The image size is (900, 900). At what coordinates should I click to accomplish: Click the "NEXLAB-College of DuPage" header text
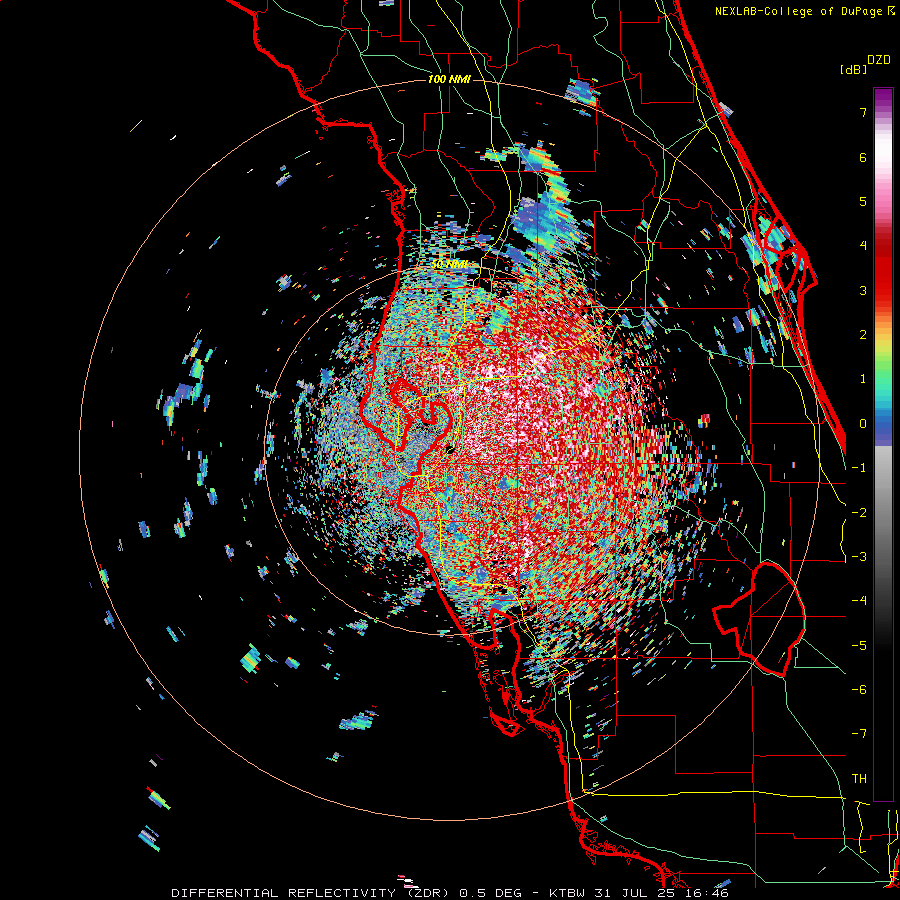[799, 11]
